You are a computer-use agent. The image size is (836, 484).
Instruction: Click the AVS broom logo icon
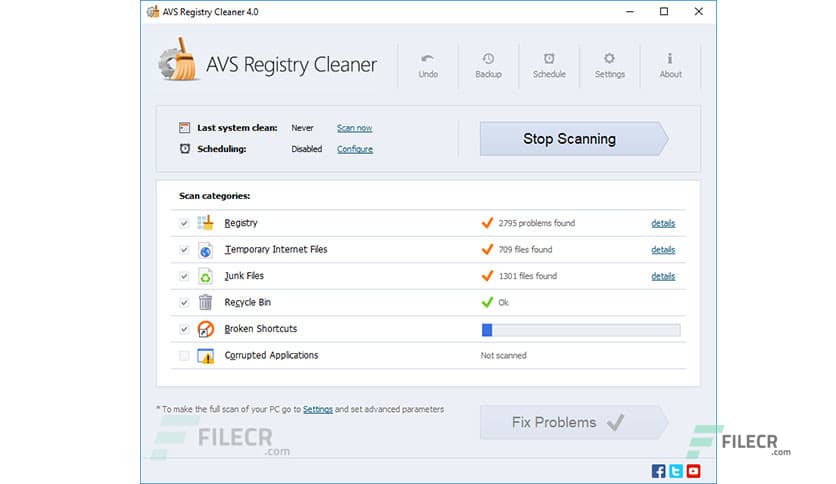[179, 60]
